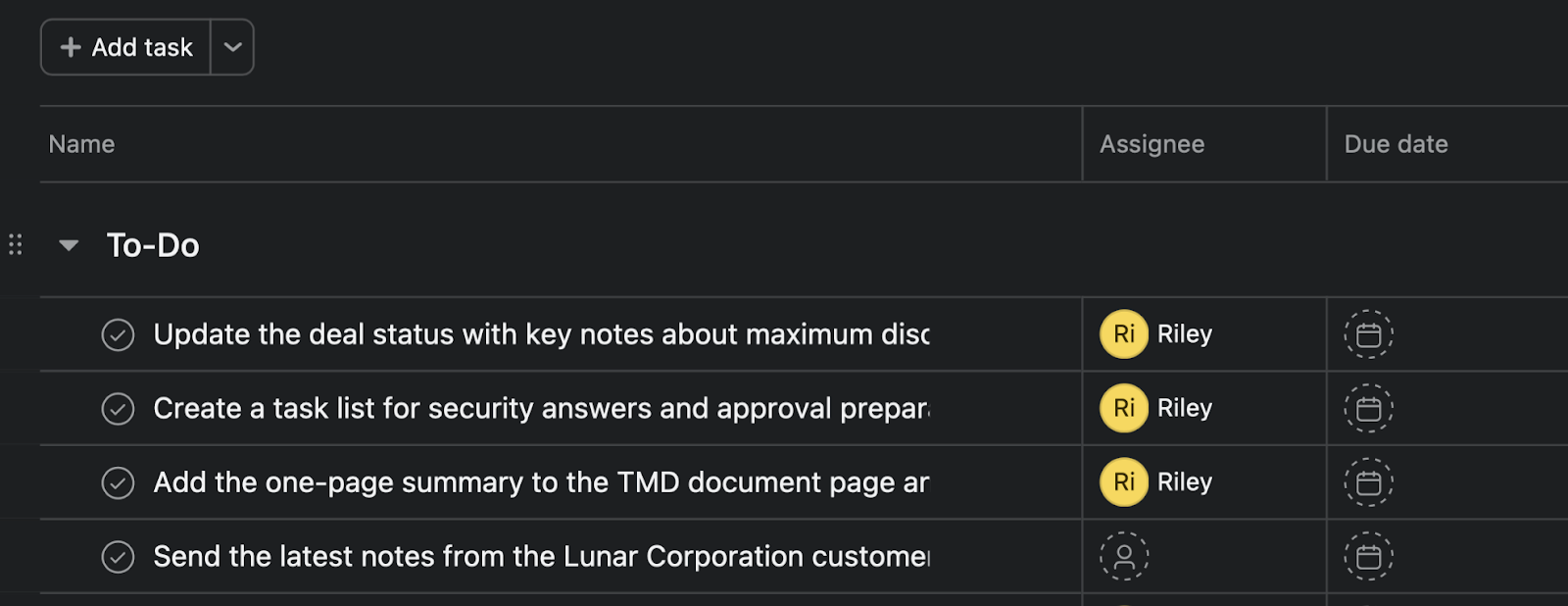Click Riley's avatar on the TMD document task

click(x=1123, y=482)
